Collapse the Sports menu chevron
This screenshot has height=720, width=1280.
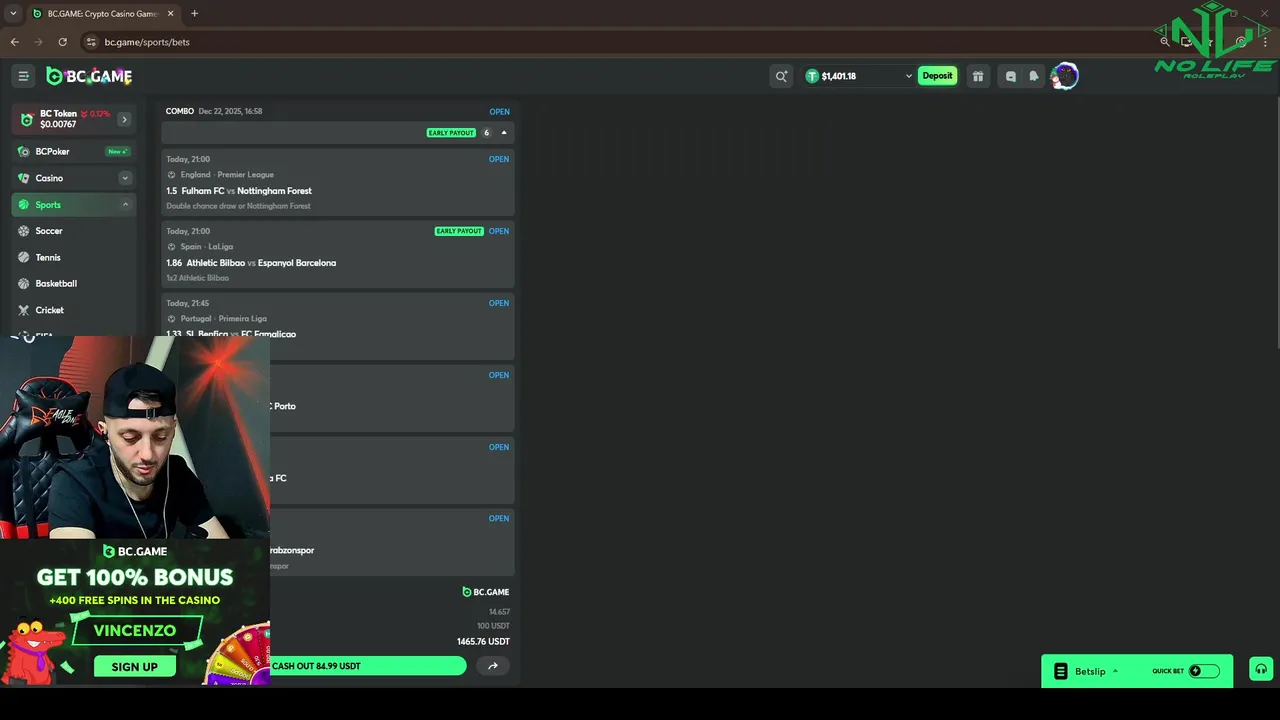tap(125, 204)
